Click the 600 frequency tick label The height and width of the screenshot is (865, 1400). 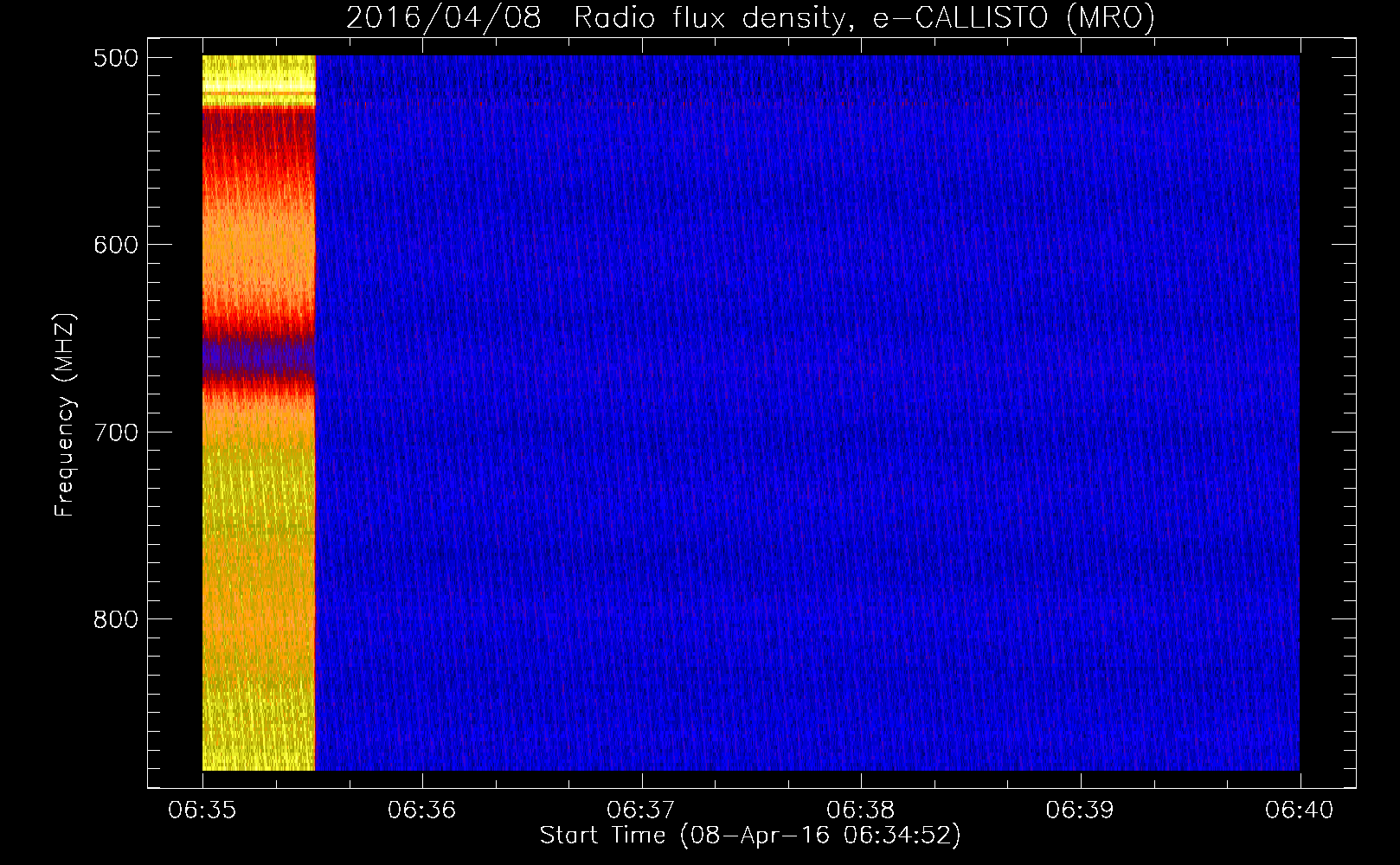[116, 245]
